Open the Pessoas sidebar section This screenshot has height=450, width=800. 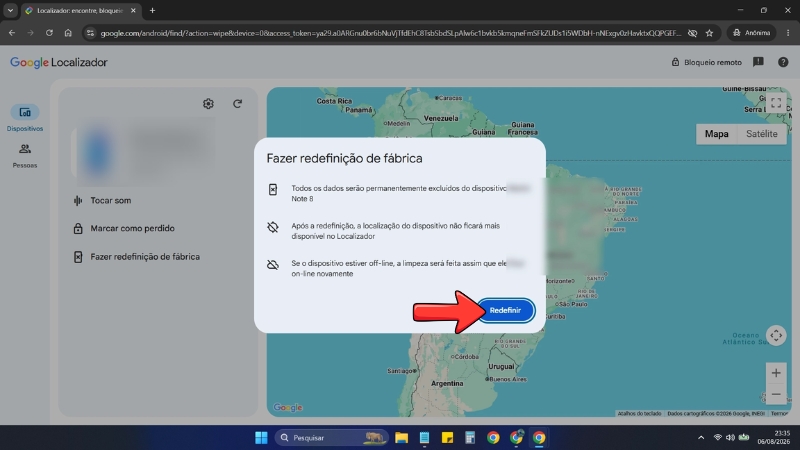click(24, 156)
